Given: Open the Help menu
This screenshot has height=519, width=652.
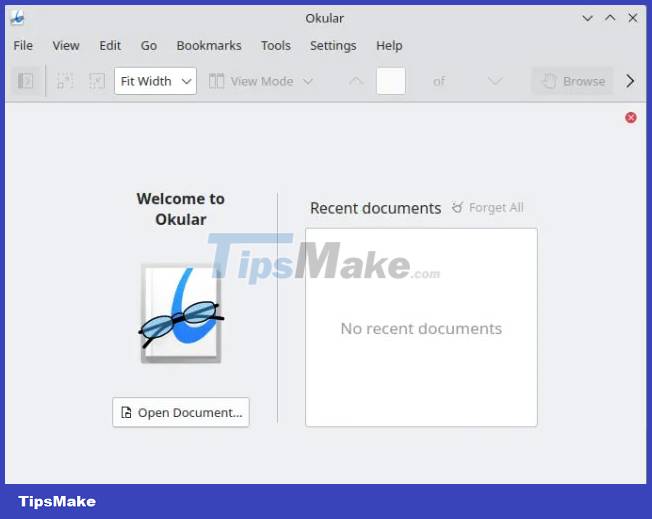Looking at the screenshot, I should click(x=389, y=45).
